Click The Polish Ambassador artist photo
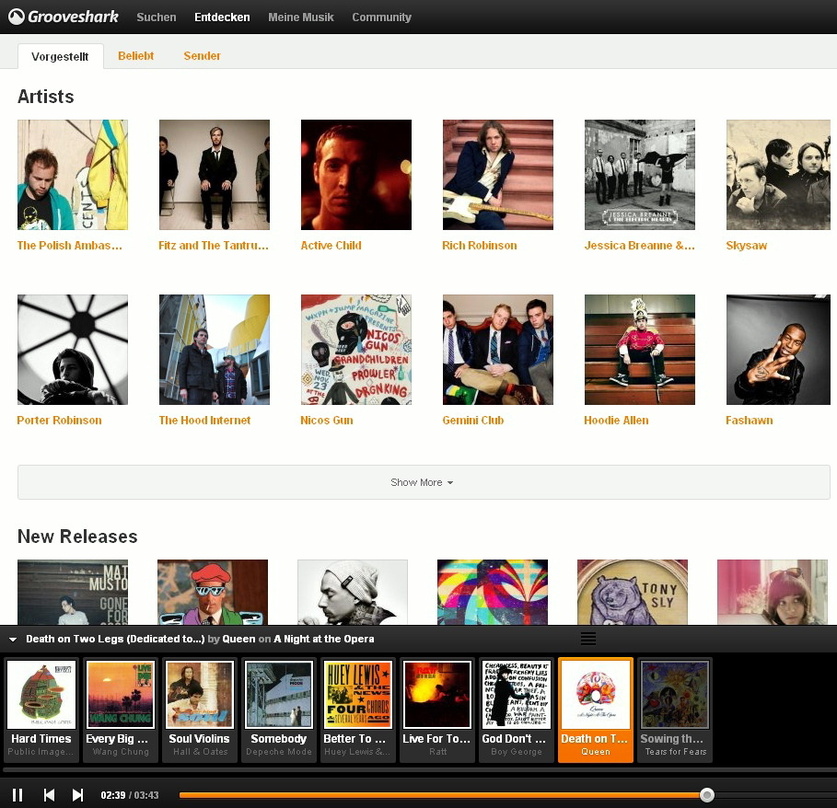 point(73,175)
